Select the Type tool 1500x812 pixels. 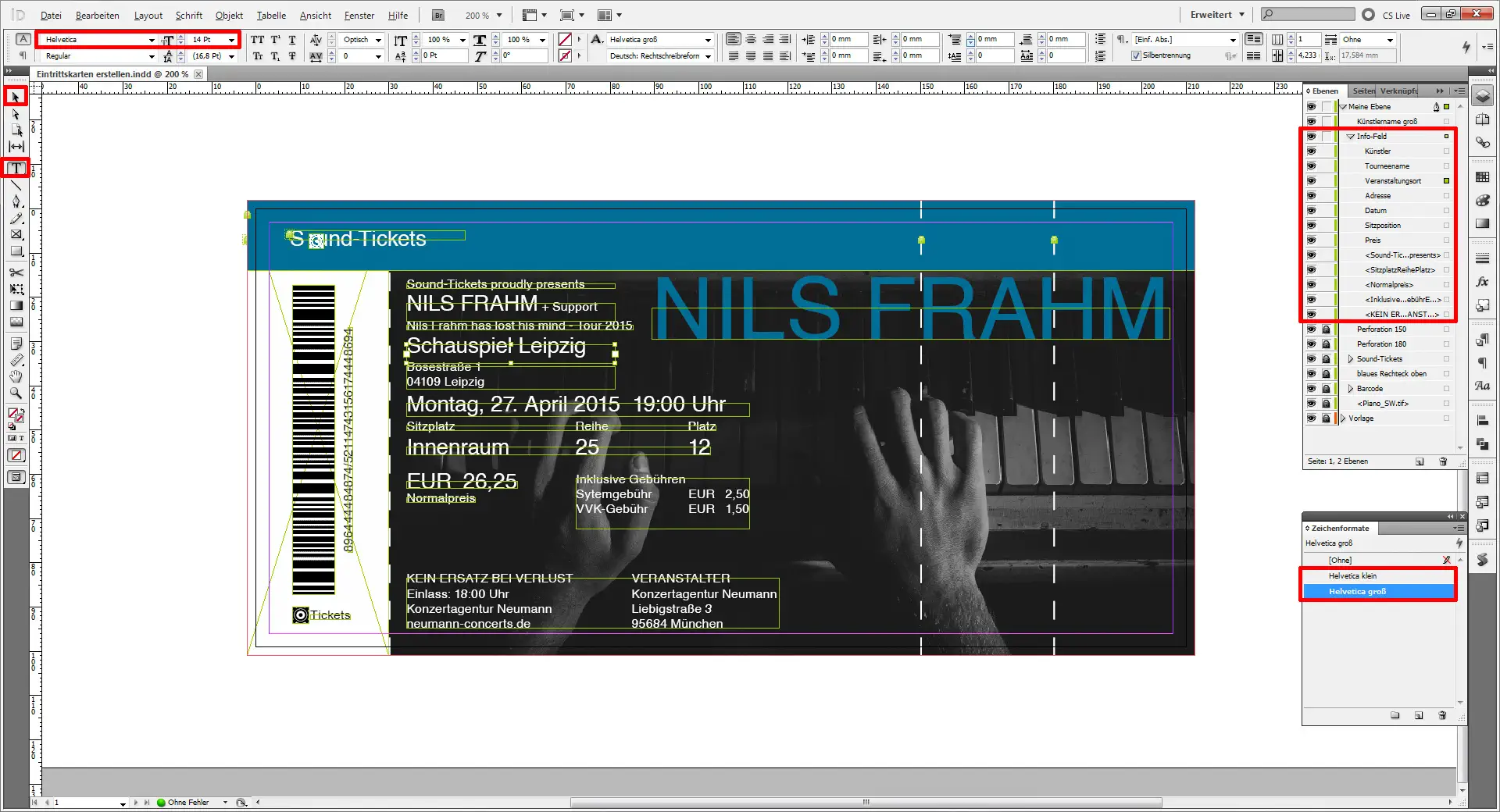pyautogui.click(x=16, y=169)
